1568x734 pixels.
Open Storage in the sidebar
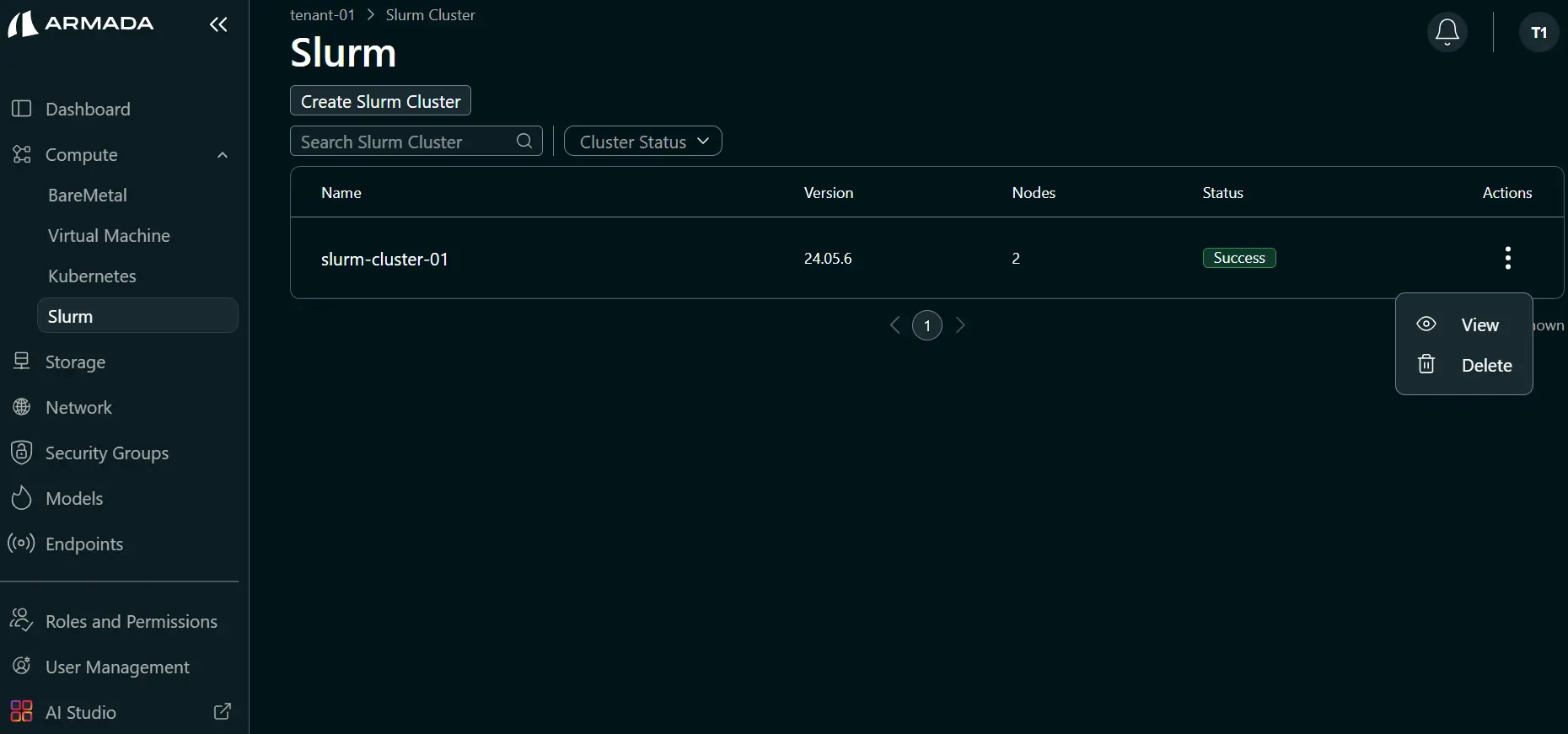point(75,362)
